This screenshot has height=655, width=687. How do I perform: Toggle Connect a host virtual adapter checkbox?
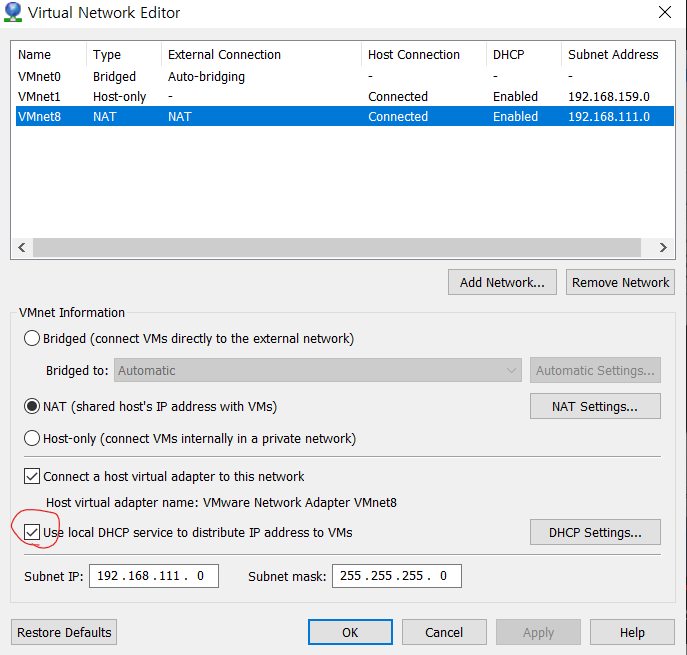[x=32, y=476]
